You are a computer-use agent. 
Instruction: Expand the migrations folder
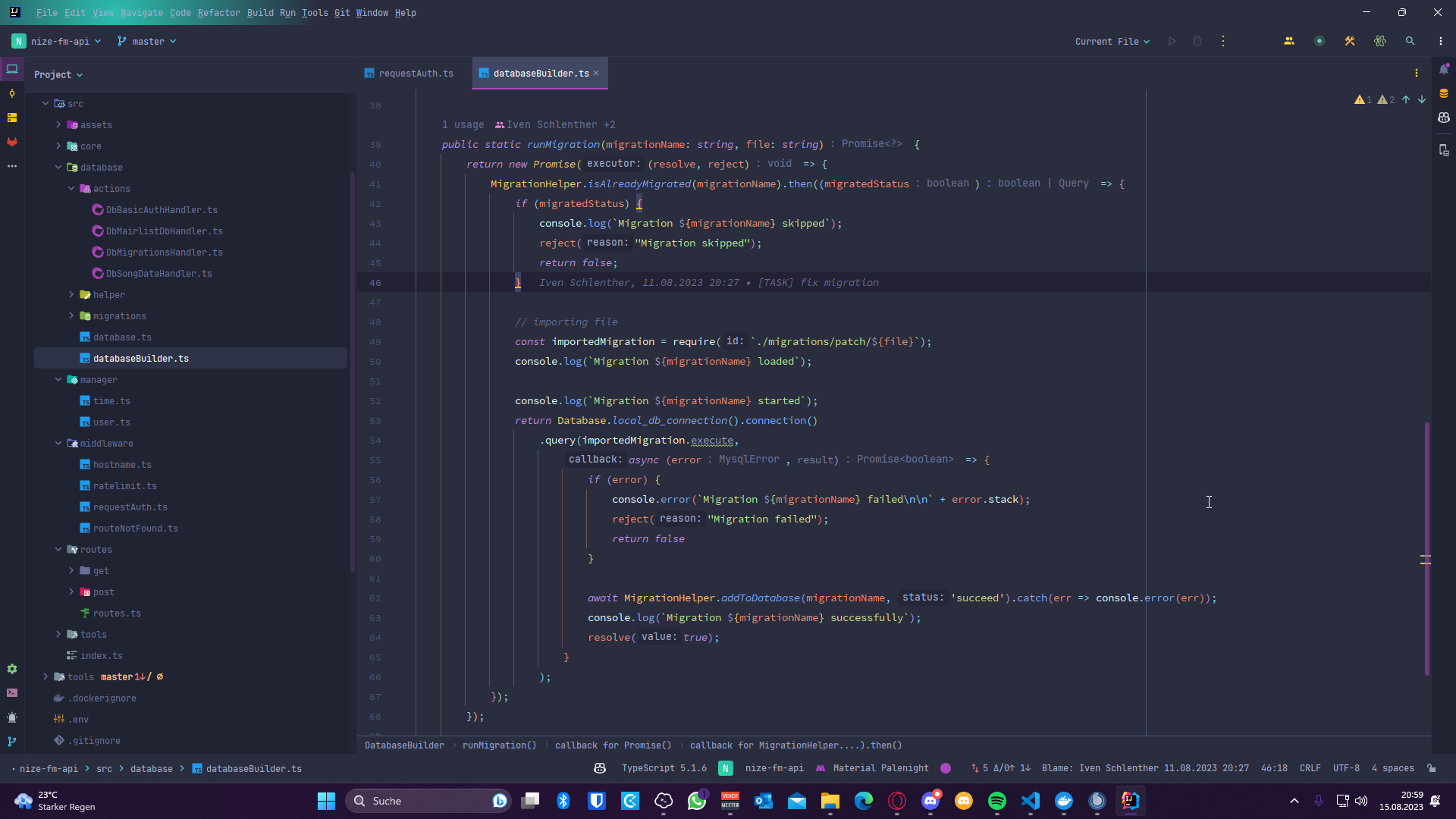[x=71, y=316]
